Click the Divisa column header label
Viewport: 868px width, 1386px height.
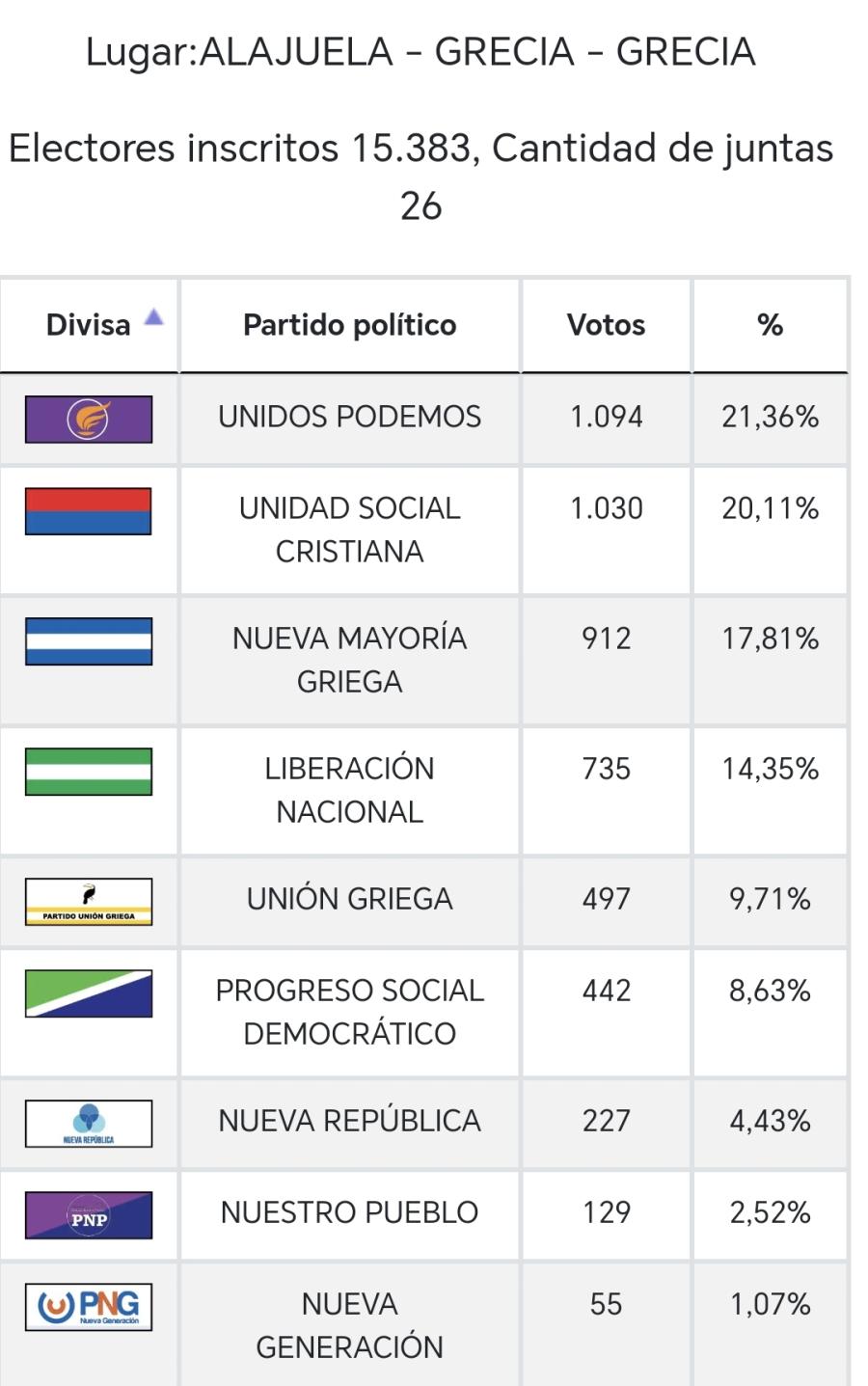(x=90, y=325)
